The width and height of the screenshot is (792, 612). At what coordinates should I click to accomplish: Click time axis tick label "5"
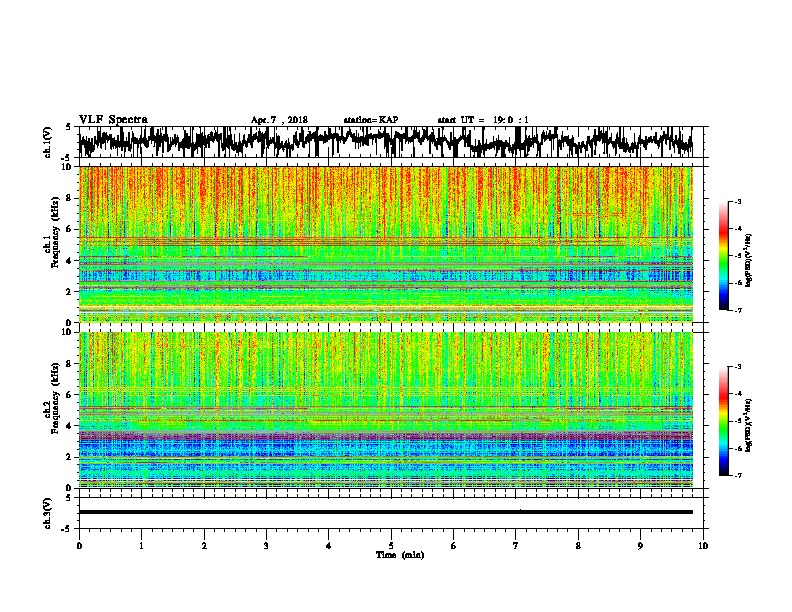391,546
